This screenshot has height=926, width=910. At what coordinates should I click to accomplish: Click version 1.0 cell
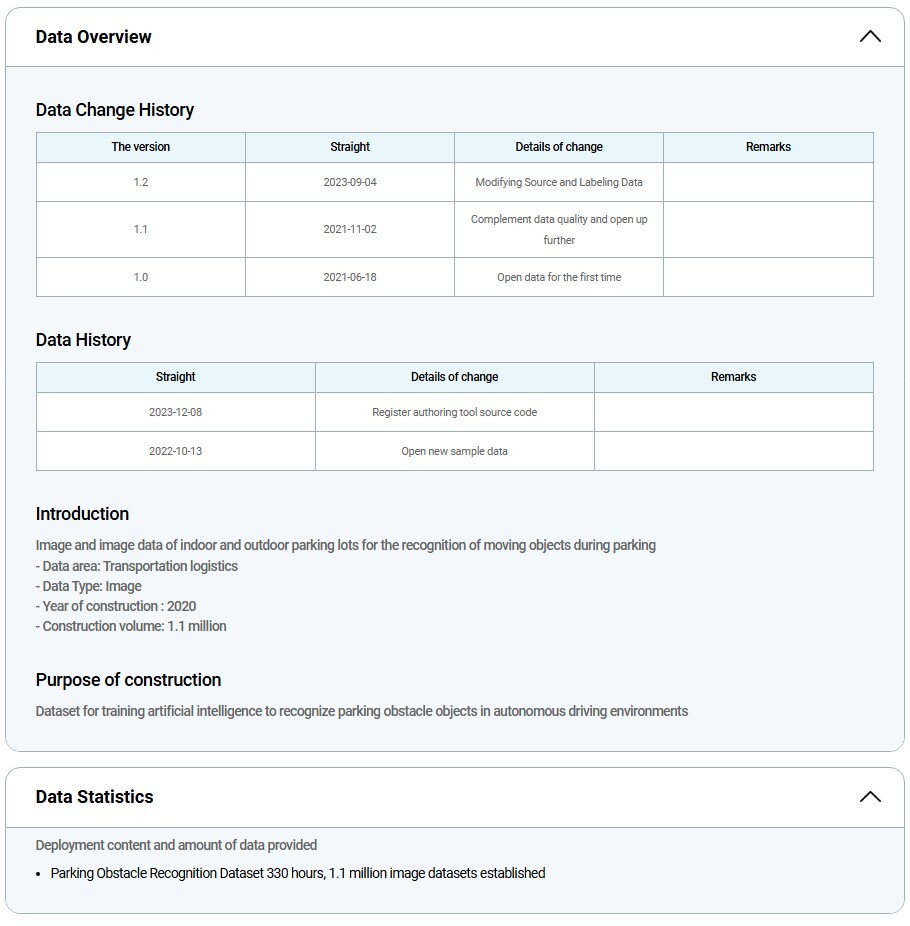141,277
